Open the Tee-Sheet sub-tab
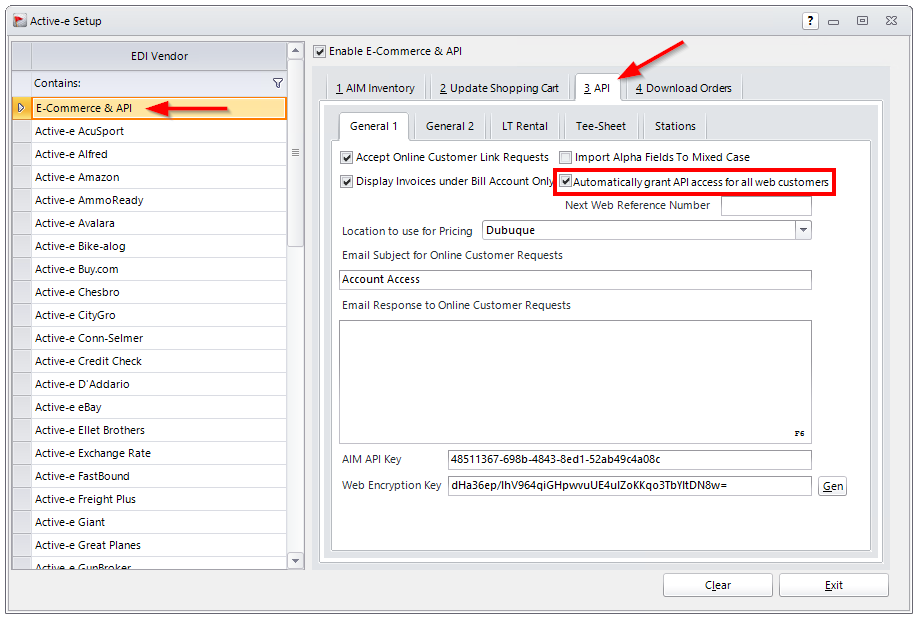Image resolution: width=917 pixels, height=620 pixels. [x=601, y=126]
